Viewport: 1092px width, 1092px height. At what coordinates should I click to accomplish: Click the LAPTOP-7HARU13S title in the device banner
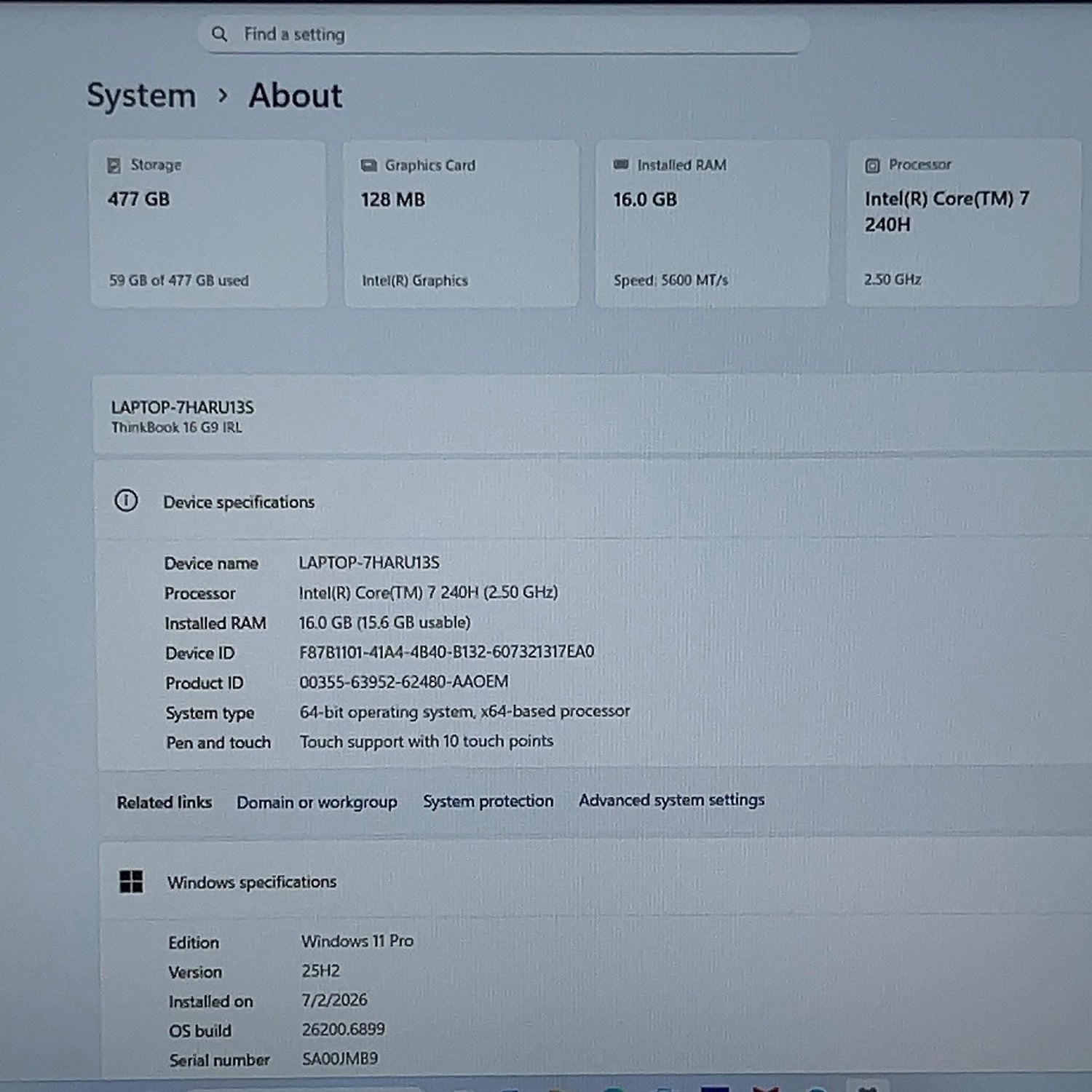(x=182, y=407)
